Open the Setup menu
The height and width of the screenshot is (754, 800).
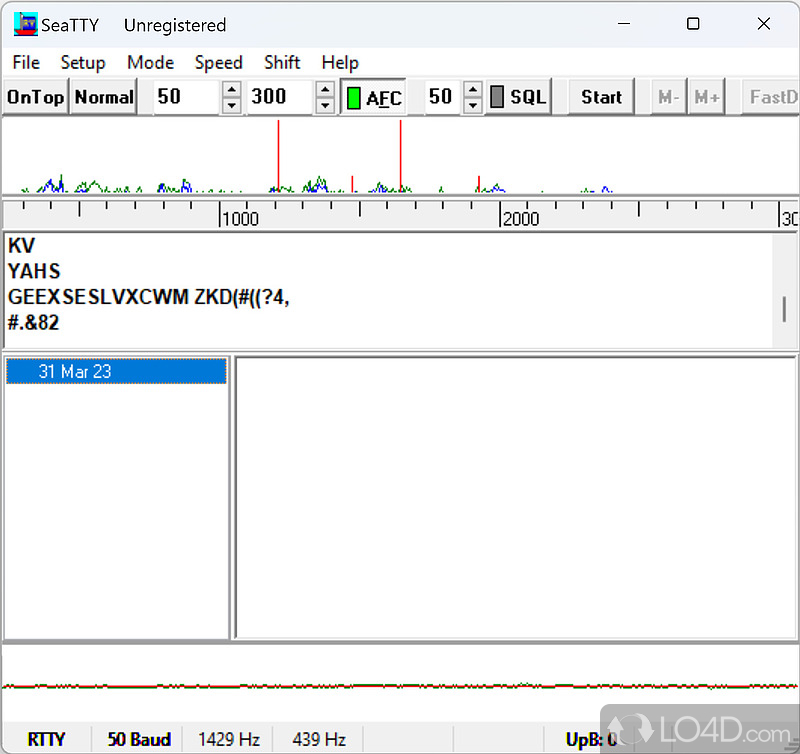(x=83, y=63)
